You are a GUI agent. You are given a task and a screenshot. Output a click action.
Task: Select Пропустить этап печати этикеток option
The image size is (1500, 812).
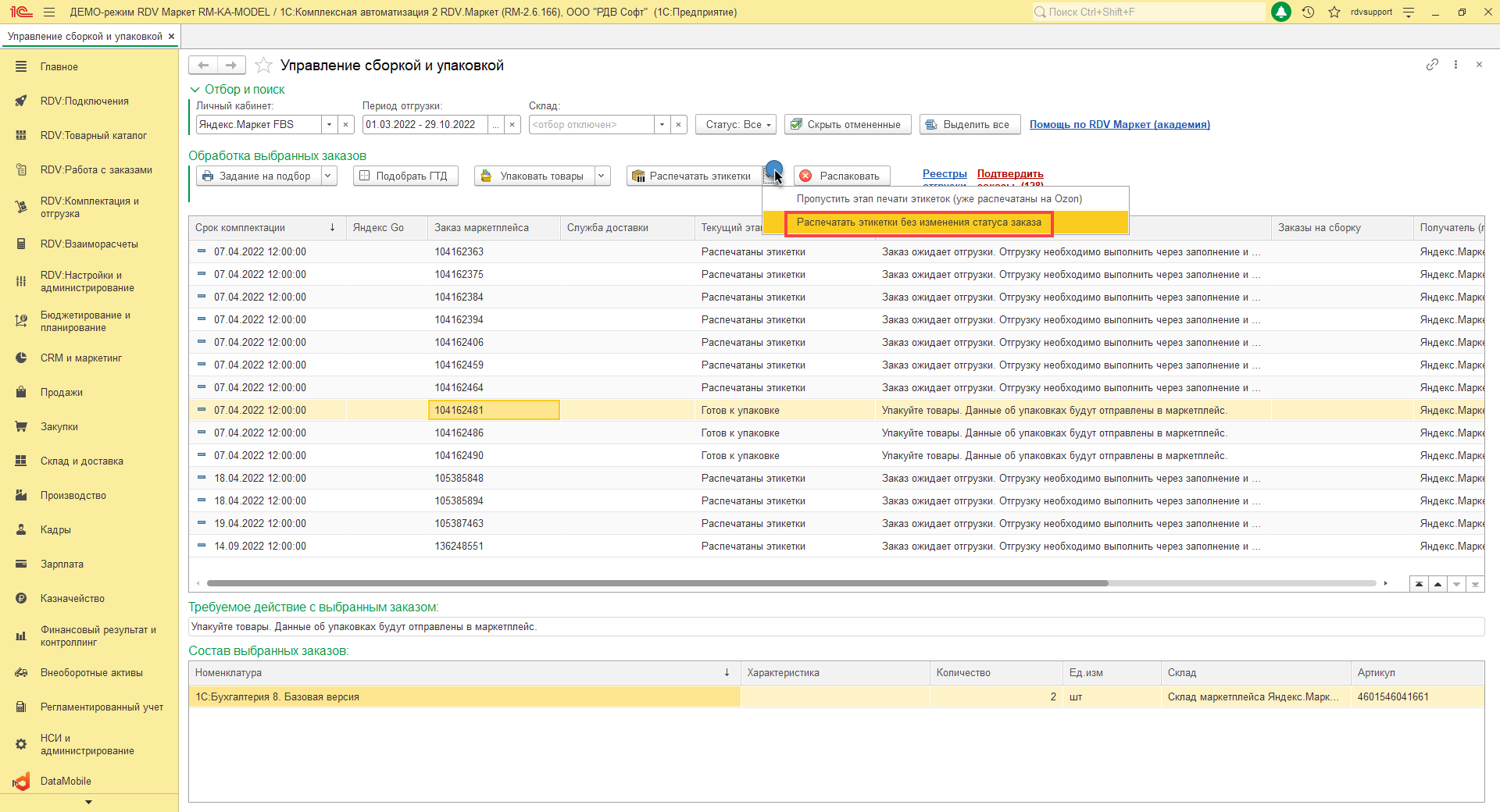click(939, 199)
